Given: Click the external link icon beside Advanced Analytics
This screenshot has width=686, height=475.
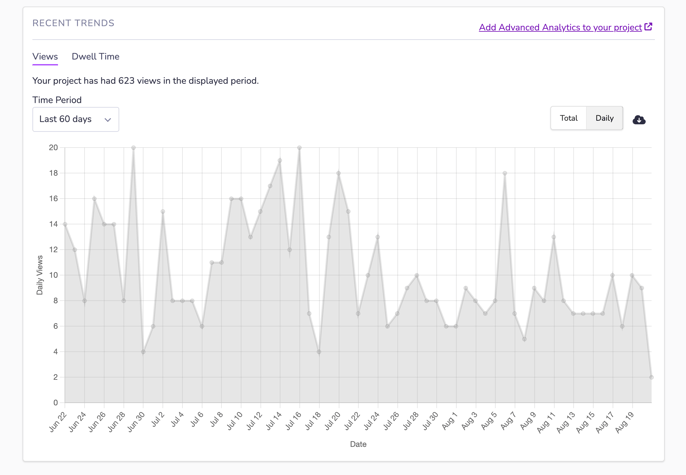Looking at the screenshot, I should [648, 27].
